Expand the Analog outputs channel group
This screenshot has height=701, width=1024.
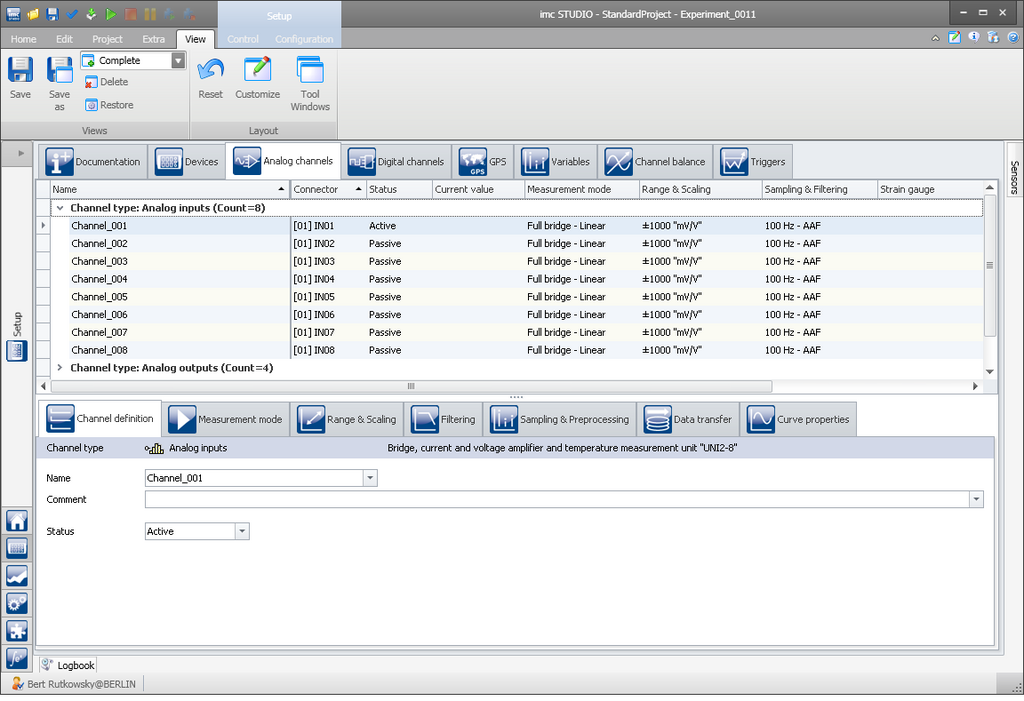(60, 368)
